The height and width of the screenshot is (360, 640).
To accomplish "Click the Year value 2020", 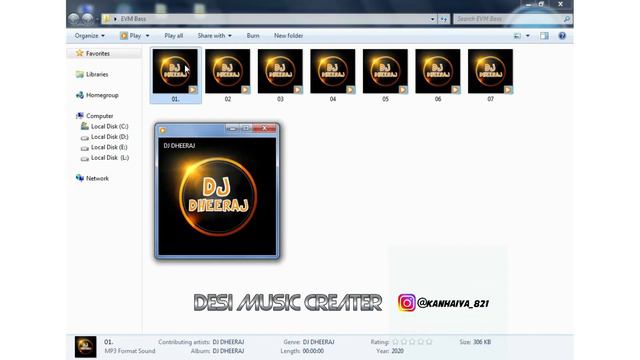I will [x=398, y=351].
